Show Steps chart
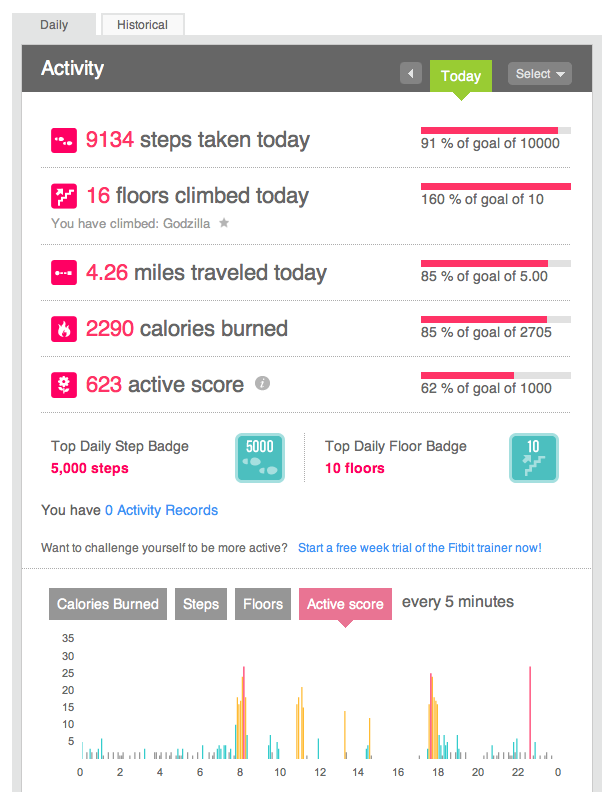The height and width of the screenshot is (792, 606). point(201,604)
